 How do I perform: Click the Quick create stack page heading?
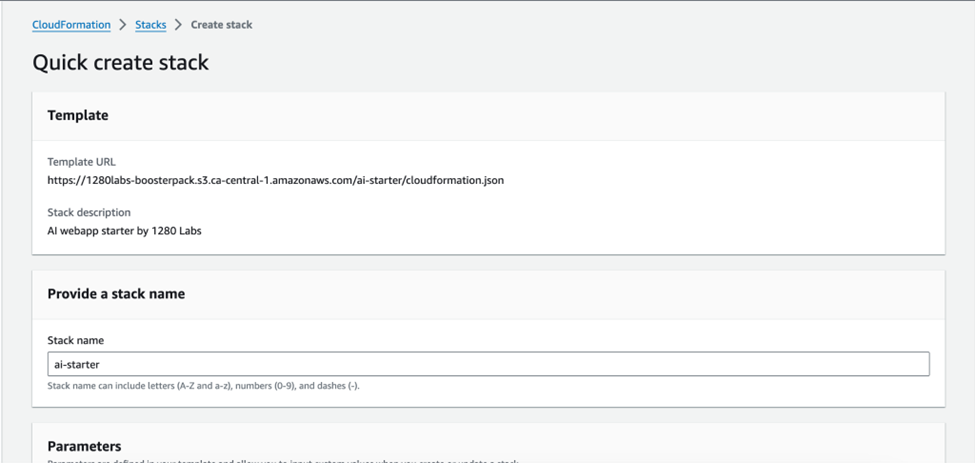click(x=120, y=63)
